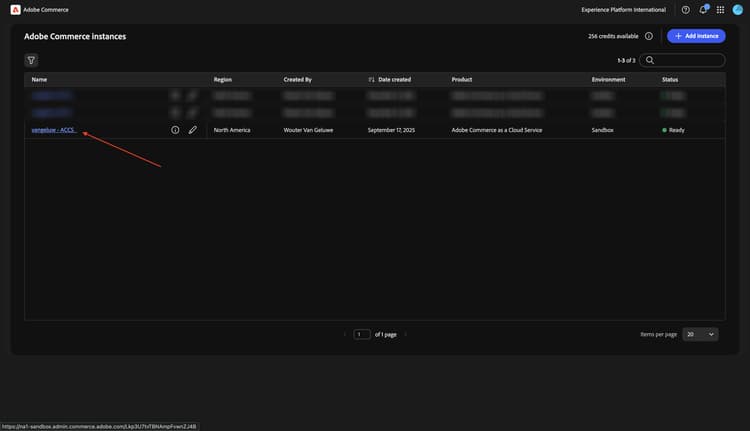Go to the next page arrow
This screenshot has width=750, height=431.
[x=406, y=334]
